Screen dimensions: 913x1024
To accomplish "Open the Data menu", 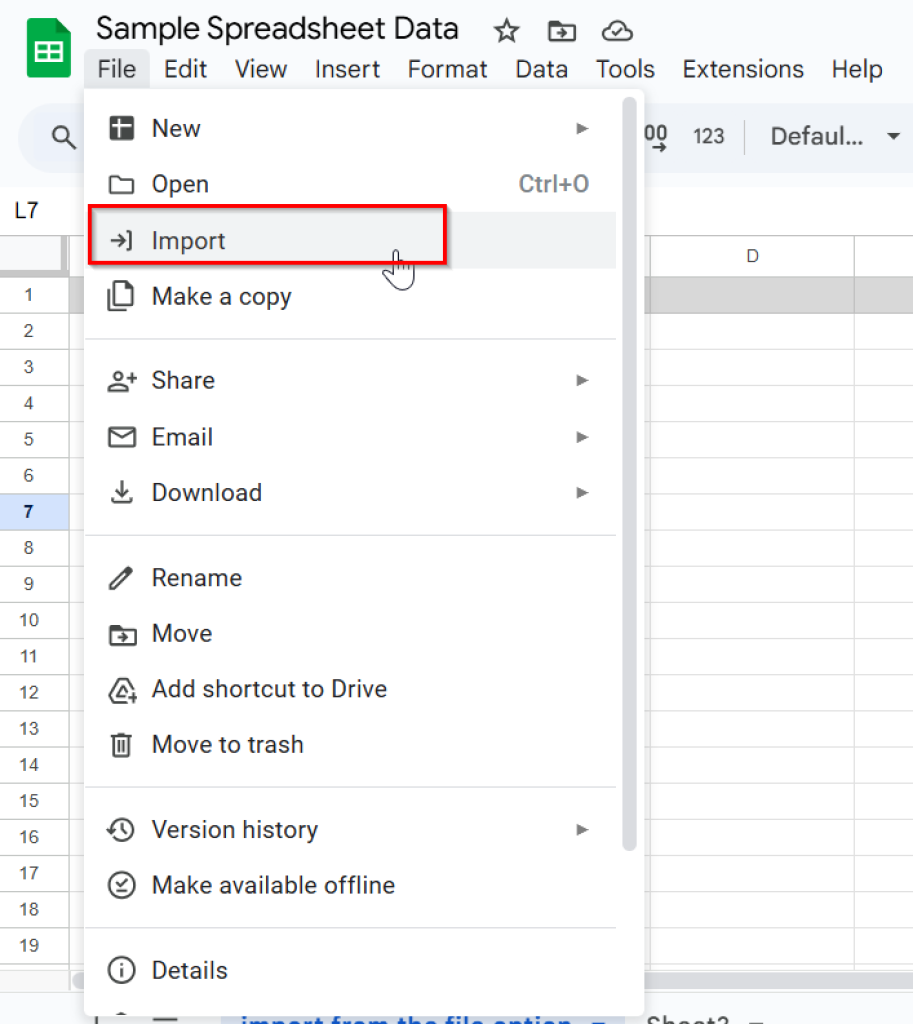I will [541, 69].
